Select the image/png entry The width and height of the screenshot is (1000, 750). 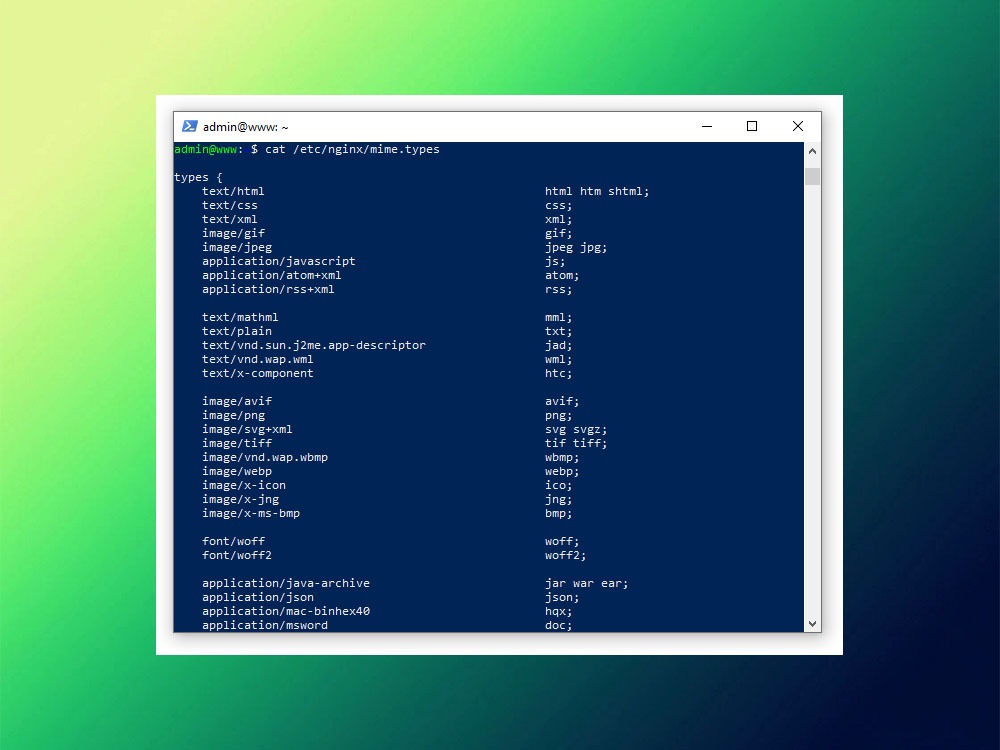tap(233, 415)
